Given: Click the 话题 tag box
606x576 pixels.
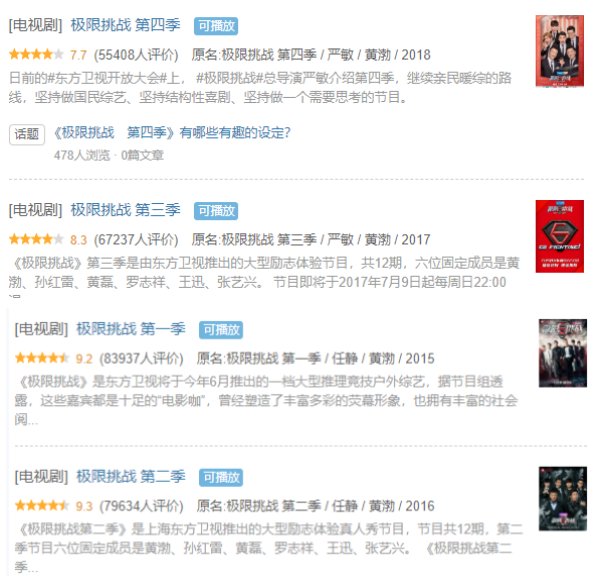Looking at the screenshot, I should pos(27,134).
